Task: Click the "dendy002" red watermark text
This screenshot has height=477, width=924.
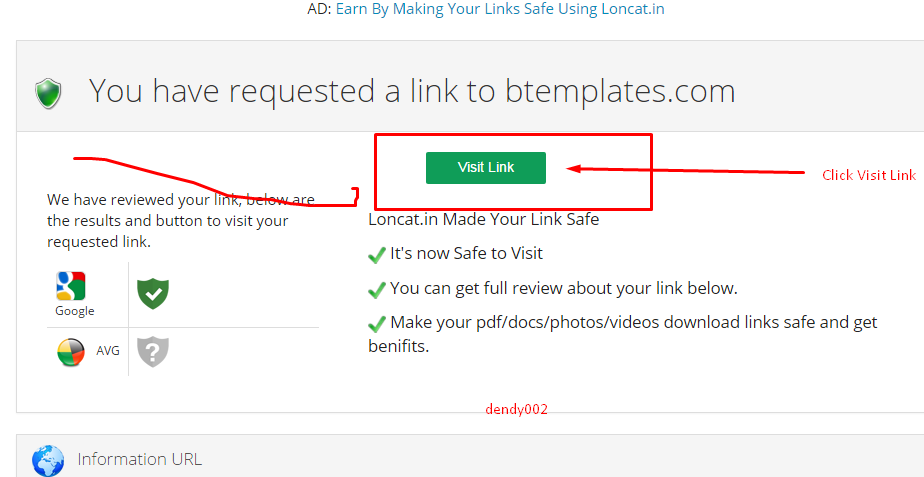Action: (x=516, y=409)
